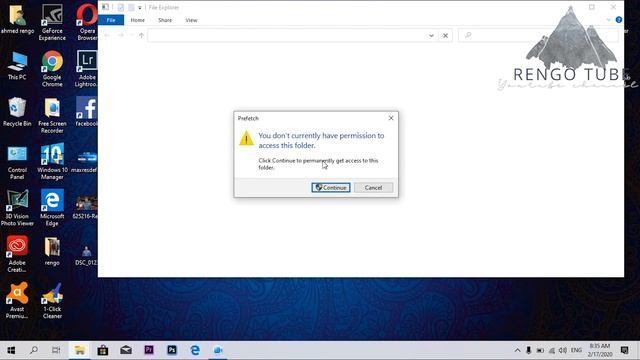Open Free Screen Recorder shortcut
The height and width of the screenshot is (360, 640).
pyautogui.click(x=52, y=116)
